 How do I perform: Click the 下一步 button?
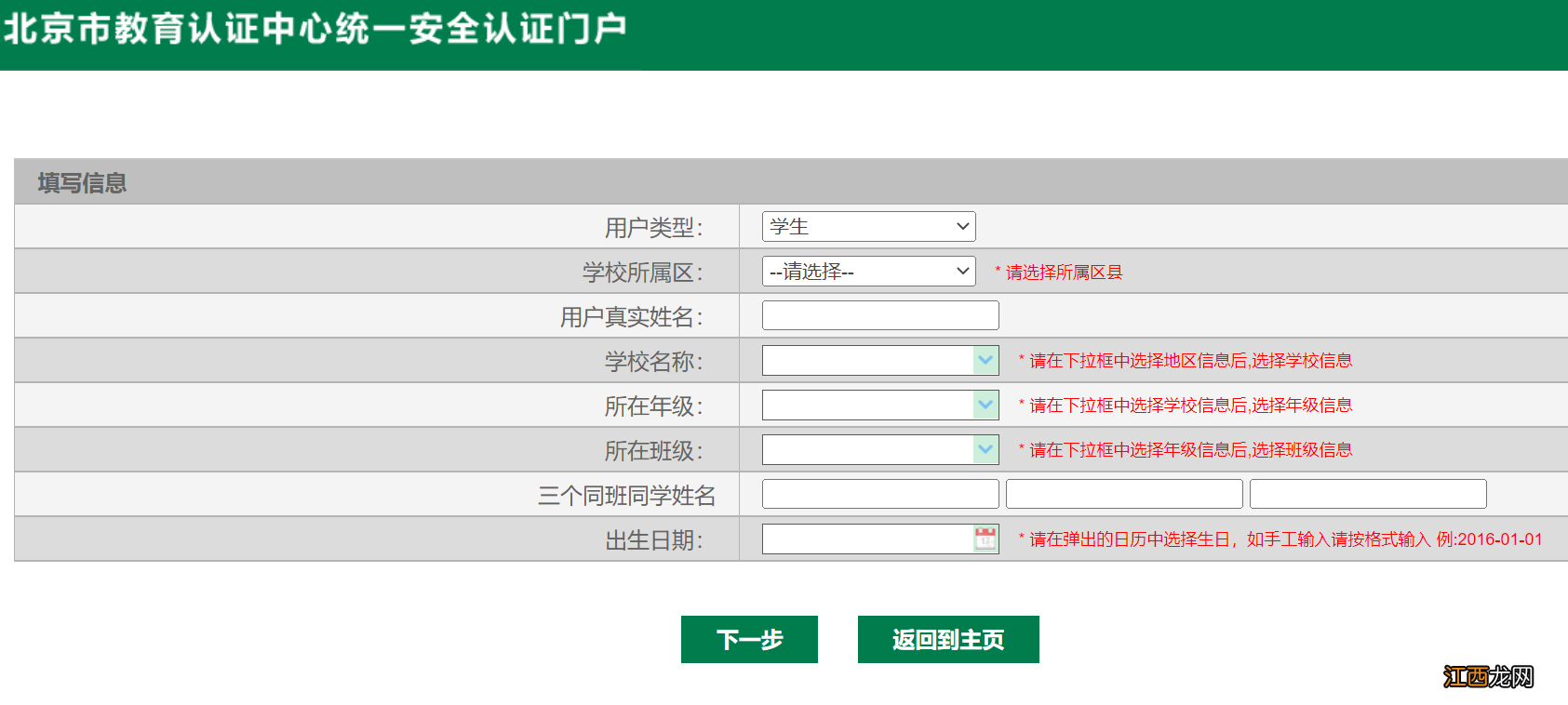[x=749, y=639]
